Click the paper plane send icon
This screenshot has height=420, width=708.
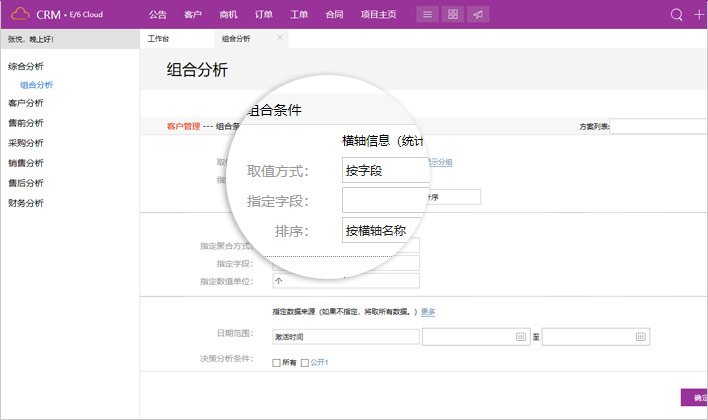pyautogui.click(x=479, y=14)
